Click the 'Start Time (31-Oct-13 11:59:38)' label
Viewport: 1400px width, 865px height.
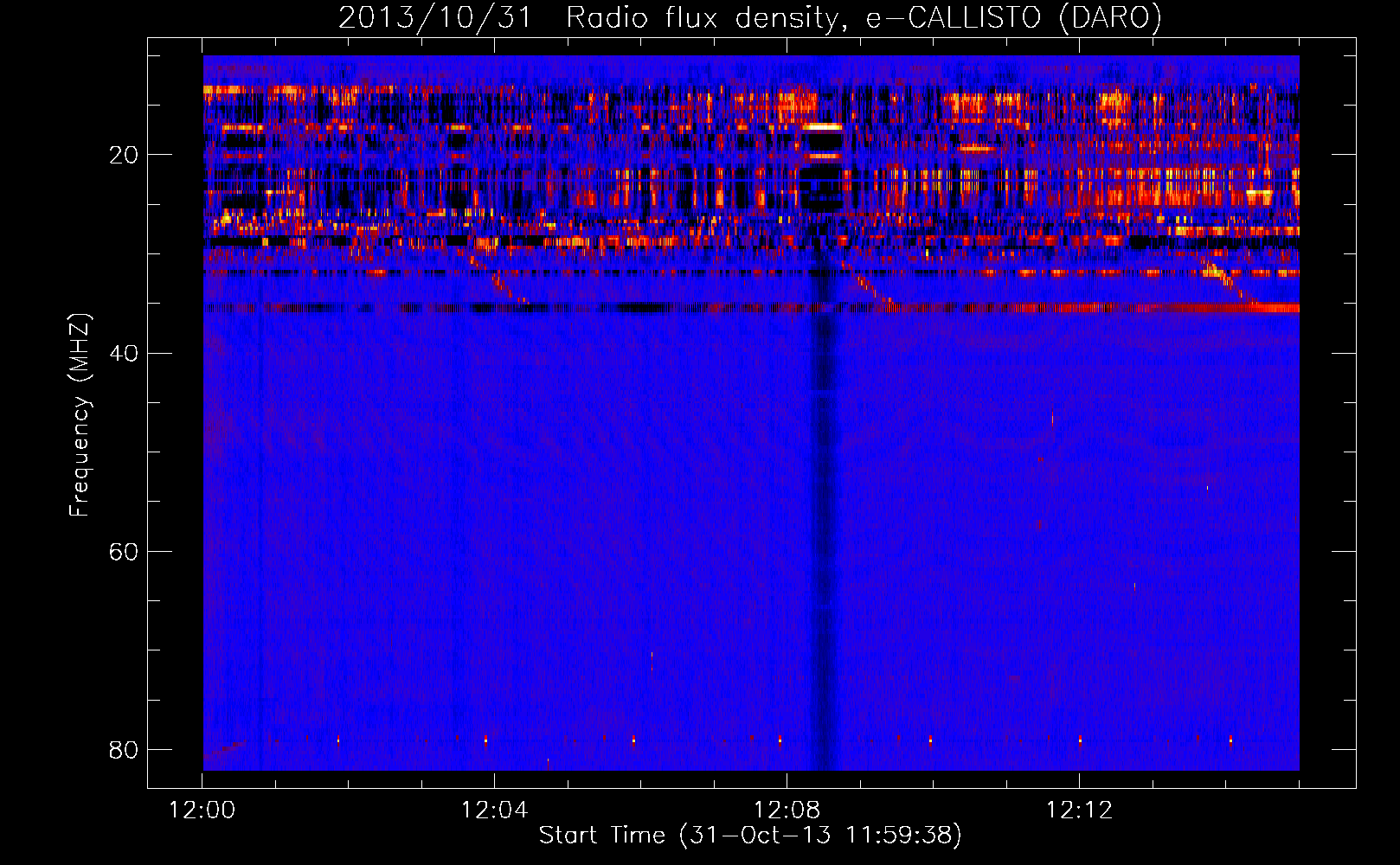(750, 836)
